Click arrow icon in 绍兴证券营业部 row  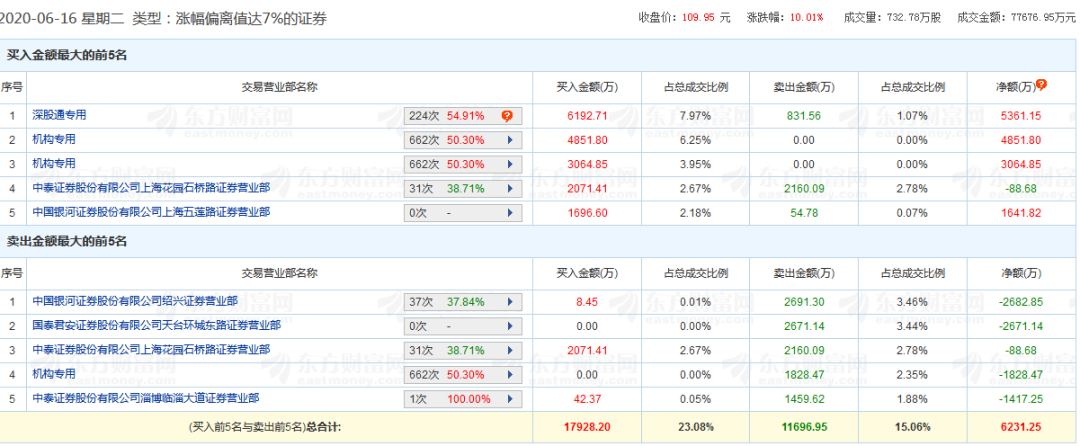510,301
